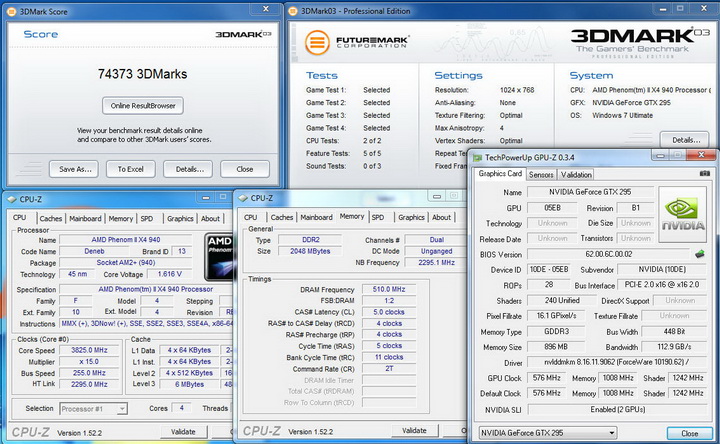Switch to Sensors tab in GPU-Z
Image resolution: width=720 pixels, height=444 pixels.
point(541,174)
